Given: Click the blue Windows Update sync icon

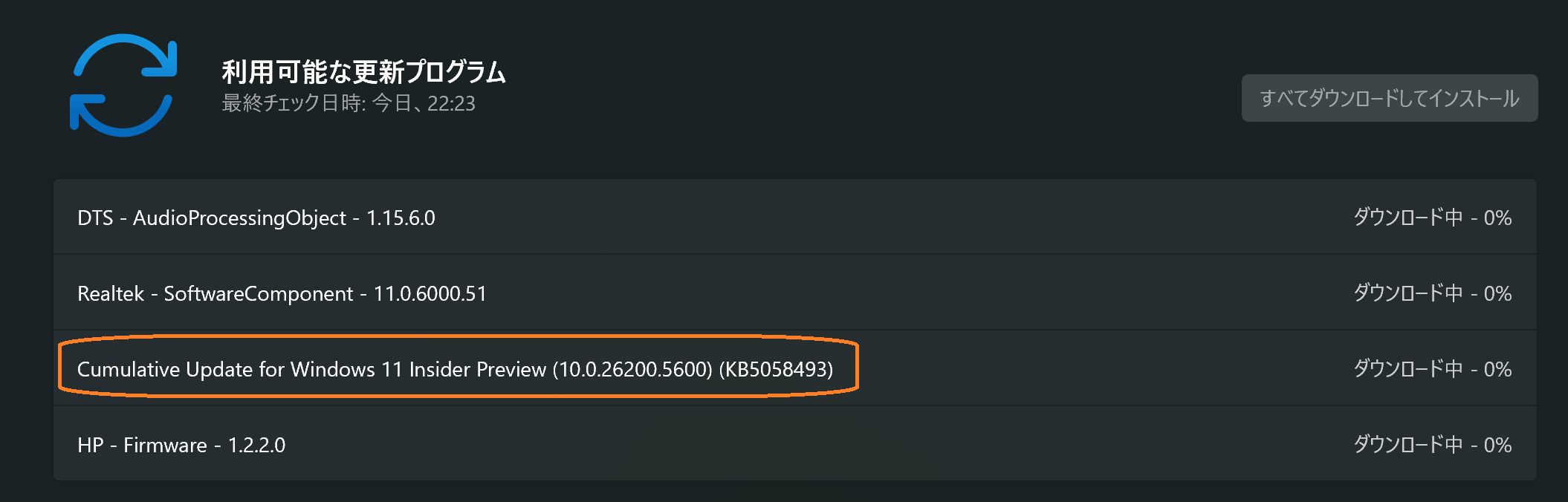Looking at the screenshot, I should (123, 85).
